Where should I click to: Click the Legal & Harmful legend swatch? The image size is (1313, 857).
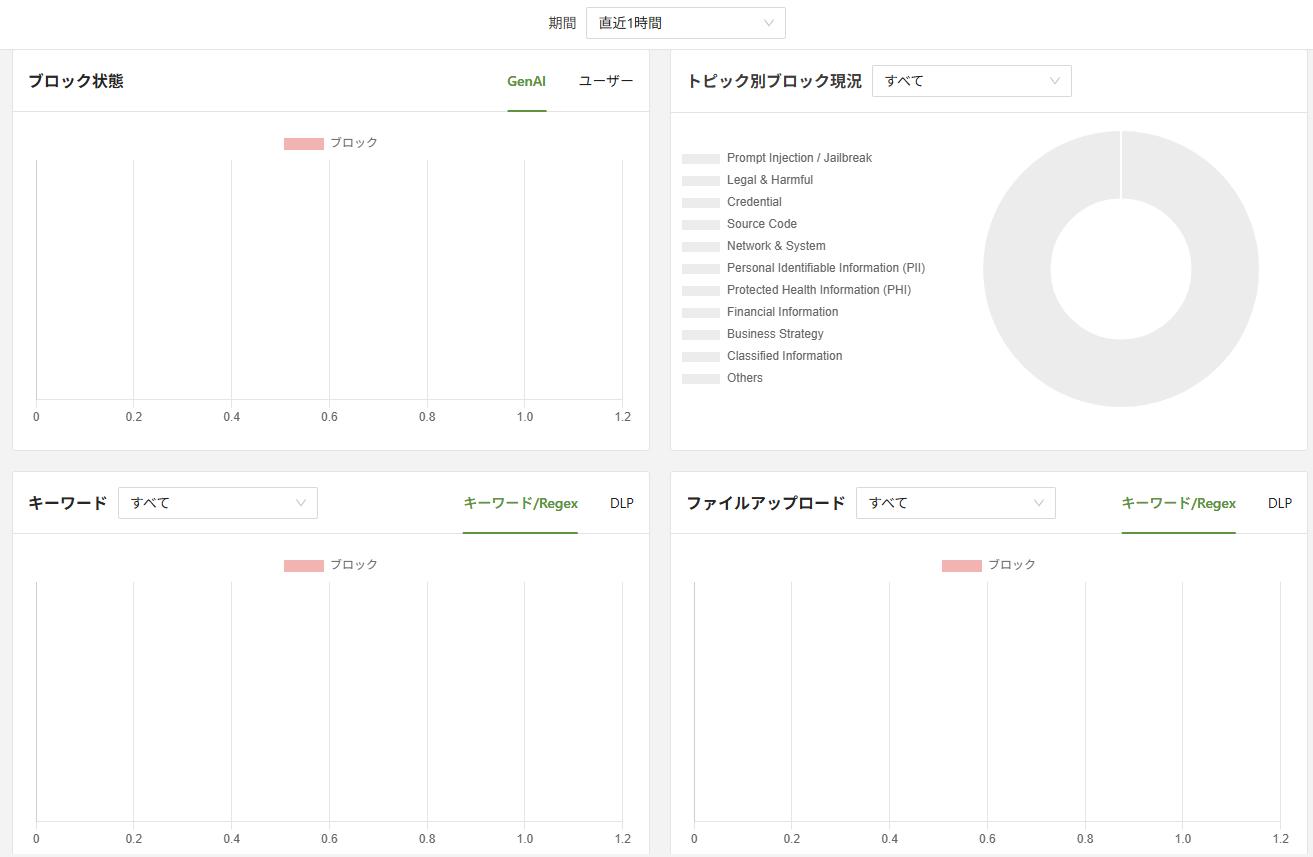coord(701,181)
